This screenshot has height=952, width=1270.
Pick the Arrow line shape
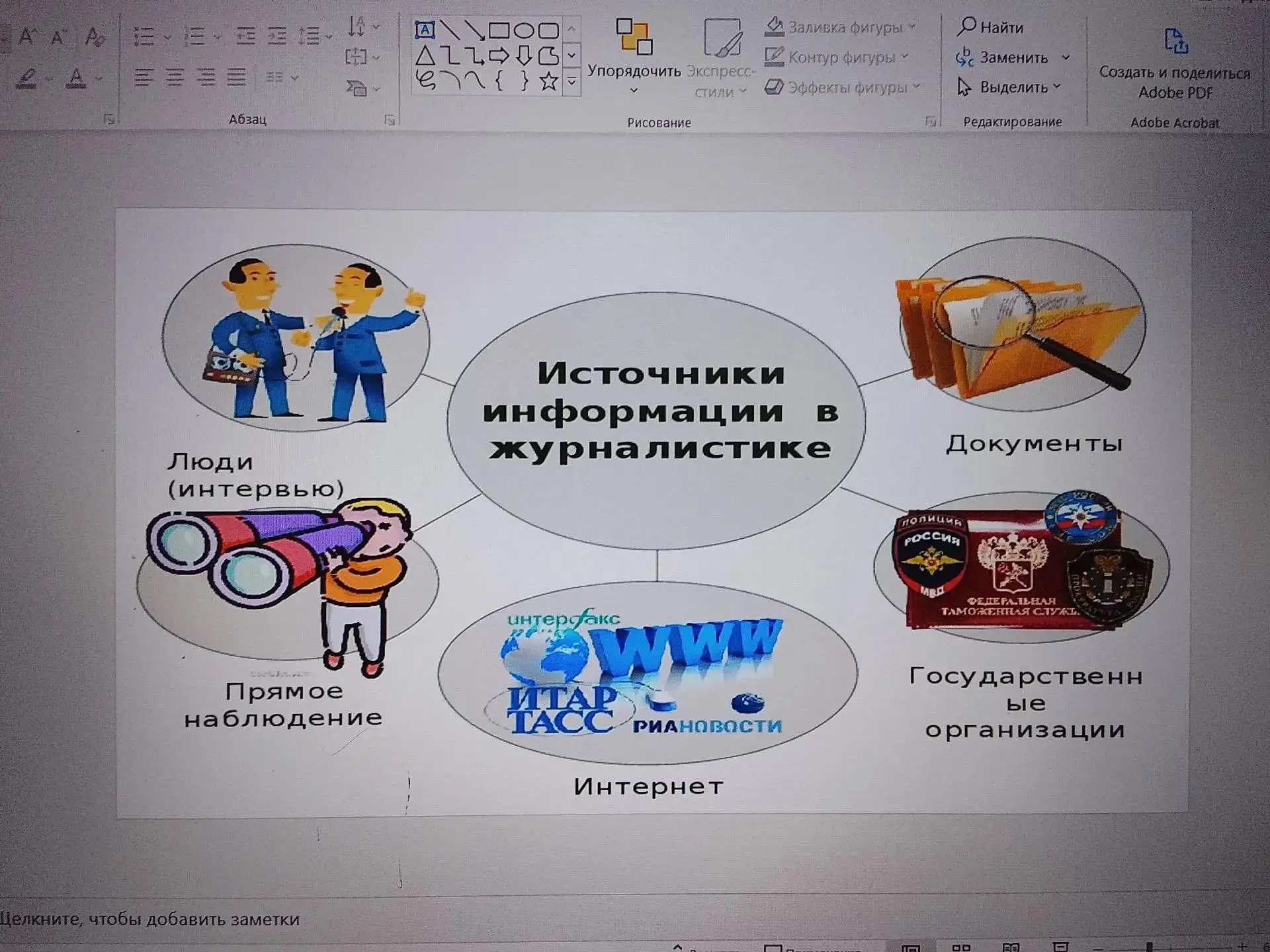tap(474, 30)
